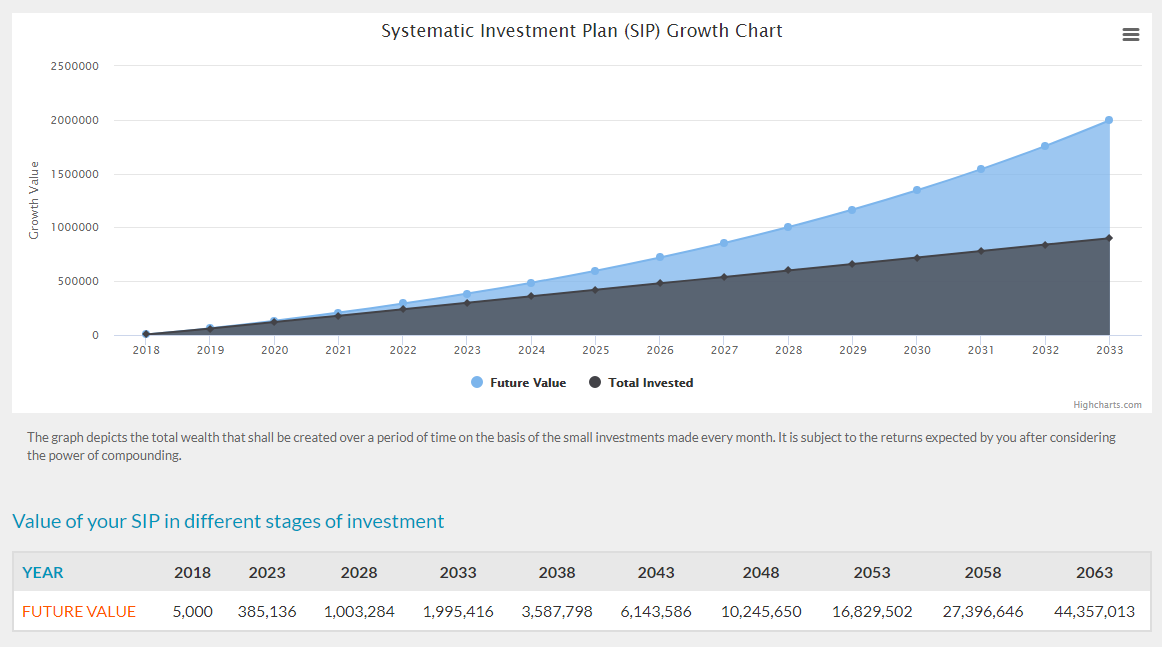
Task: Select the 44,357,013 future value cell
Action: tap(1094, 612)
